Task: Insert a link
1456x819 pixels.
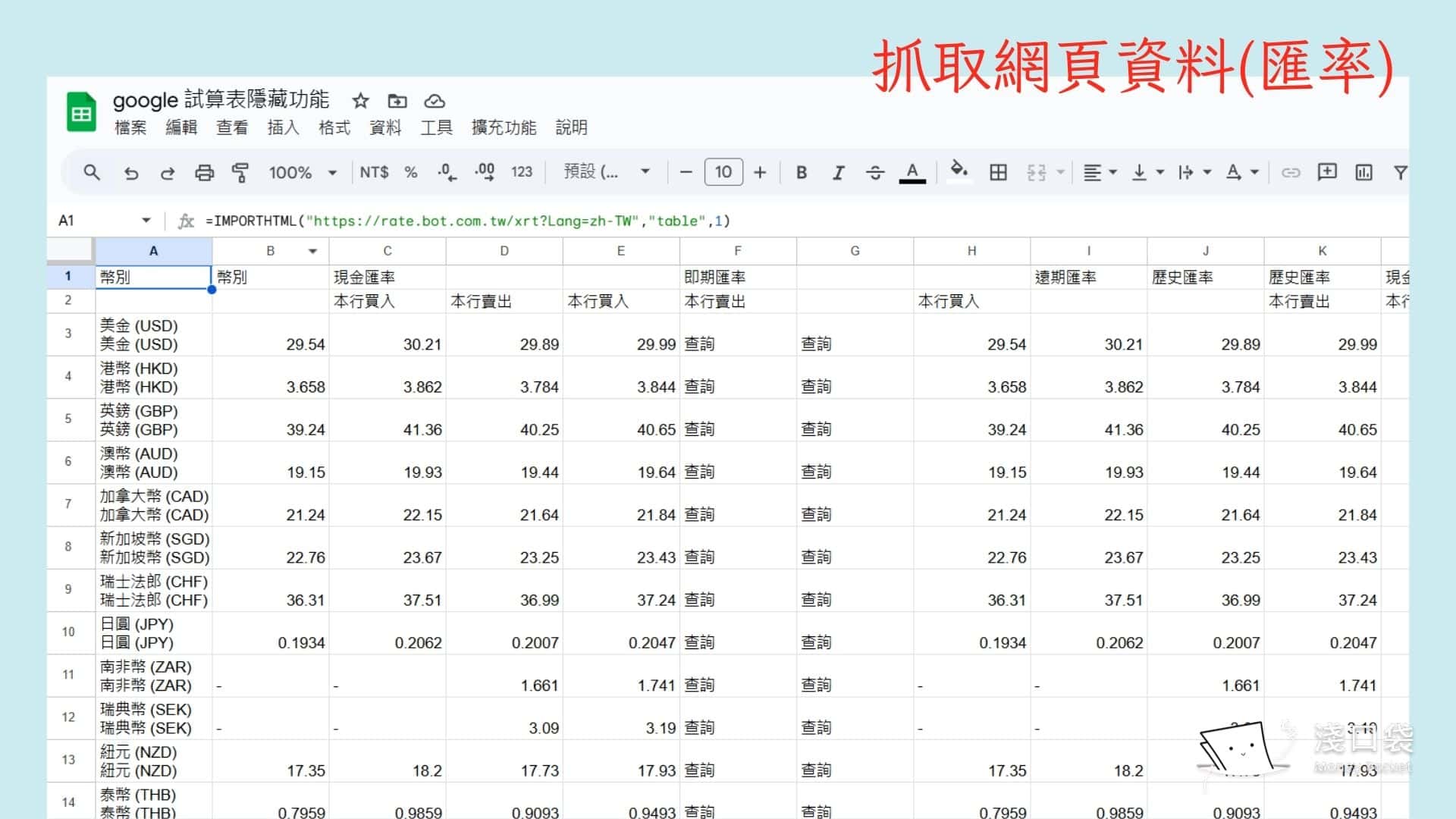Action: pos(1290,173)
